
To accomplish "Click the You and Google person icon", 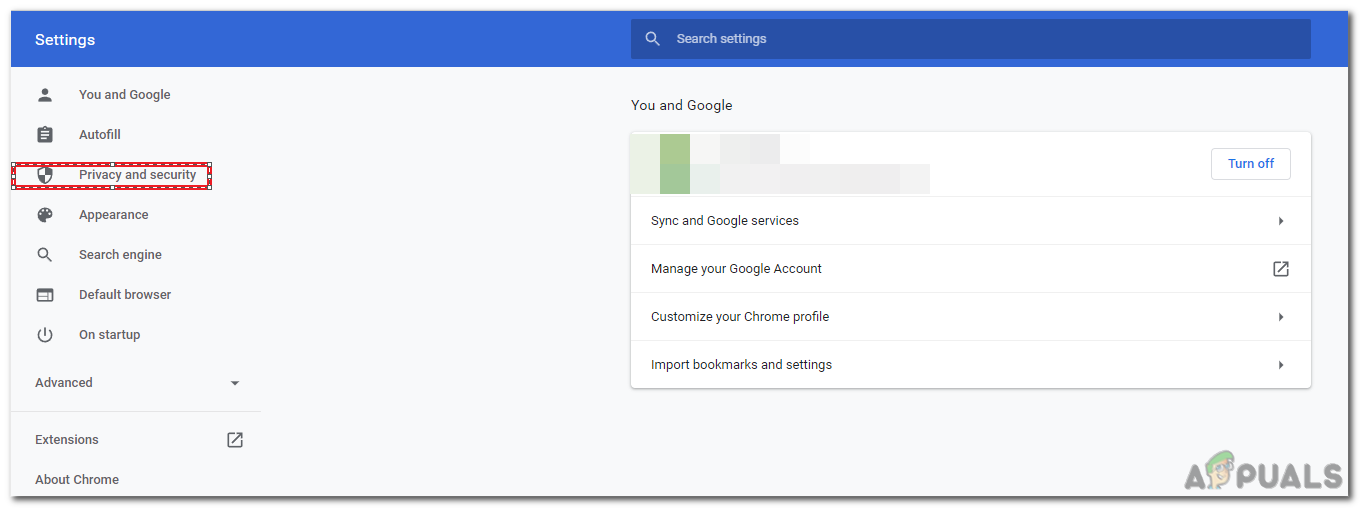I will tap(44, 95).
